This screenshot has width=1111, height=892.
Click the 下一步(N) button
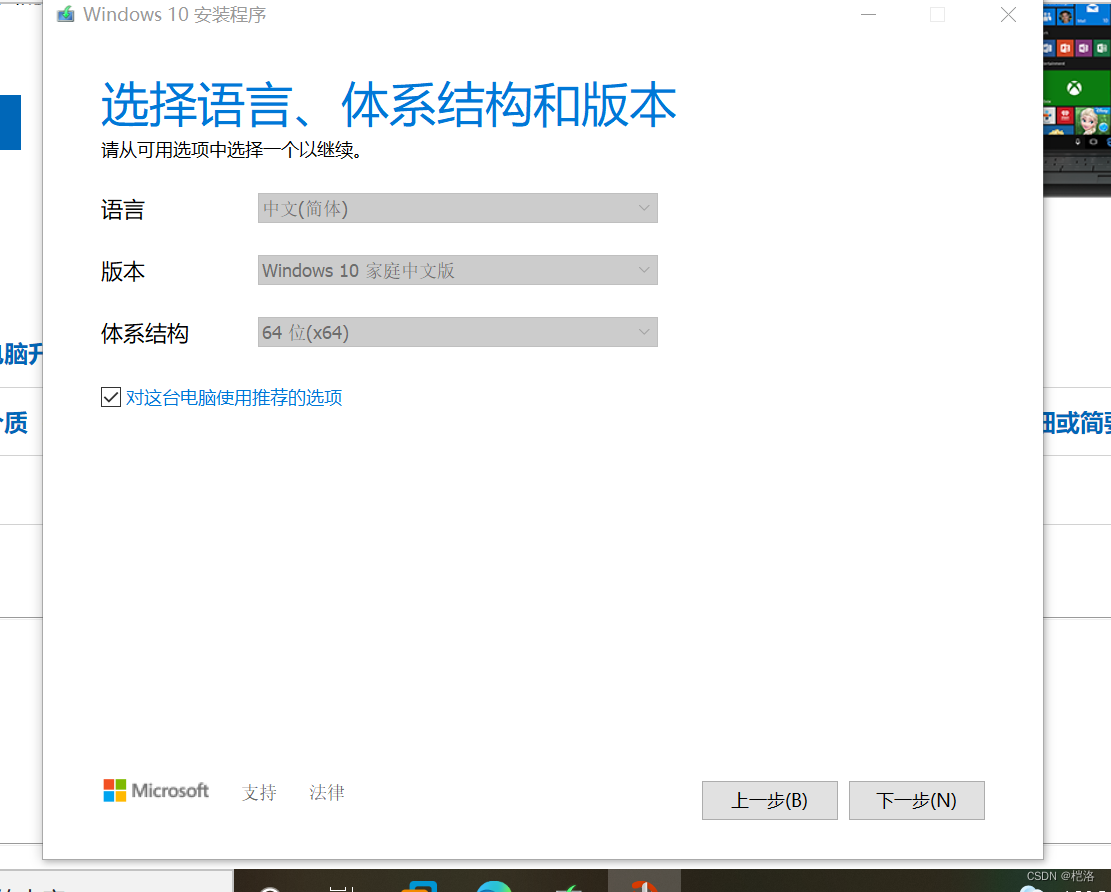click(916, 801)
